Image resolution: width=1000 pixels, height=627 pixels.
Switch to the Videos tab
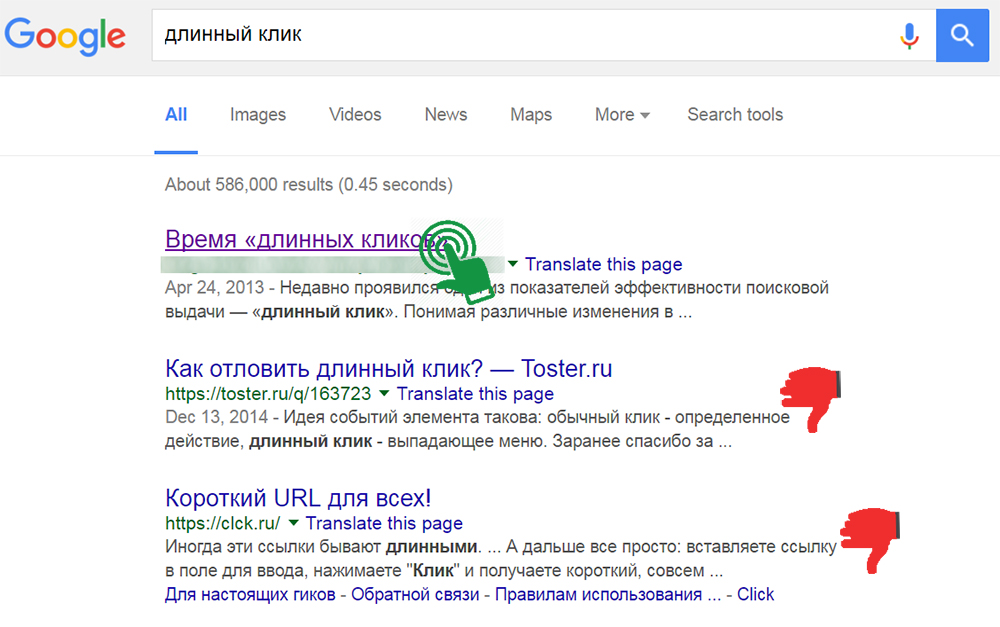click(355, 115)
